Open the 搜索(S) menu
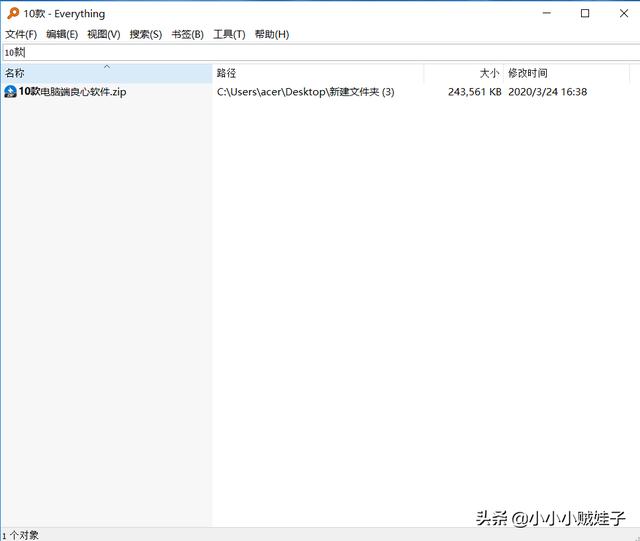 146,34
